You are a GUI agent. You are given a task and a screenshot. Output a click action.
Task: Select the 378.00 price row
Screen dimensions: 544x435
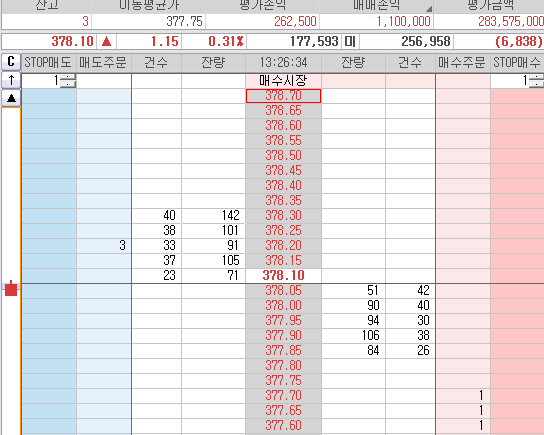pyautogui.click(x=283, y=306)
